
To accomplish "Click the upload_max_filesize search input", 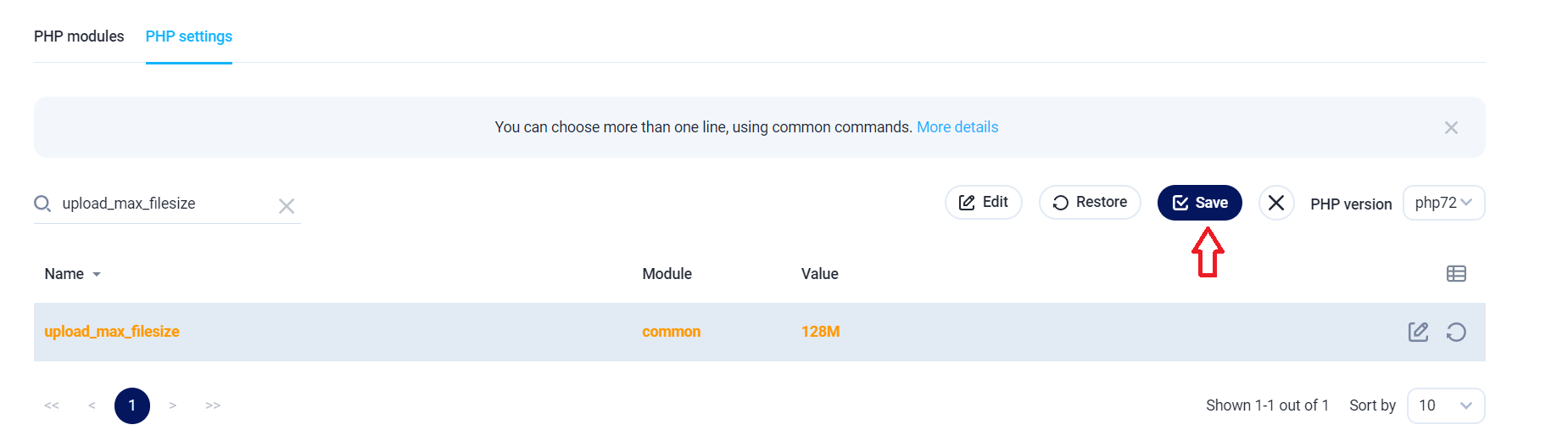I will pyautogui.click(x=166, y=204).
